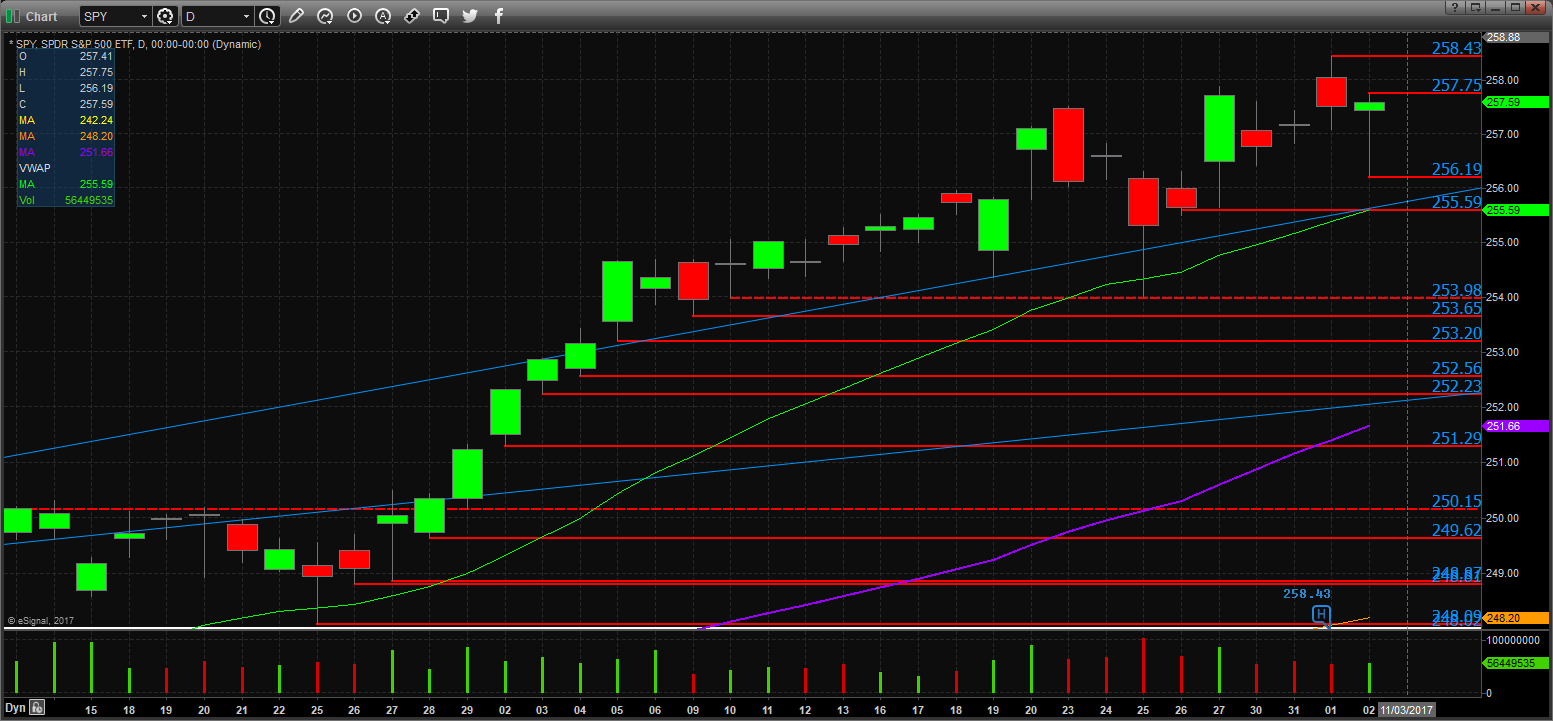The width and height of the screenshot is (1553, 721).
Task: Click the purple 251.66 MA price tag
Action: click(x=1517, y=426)
